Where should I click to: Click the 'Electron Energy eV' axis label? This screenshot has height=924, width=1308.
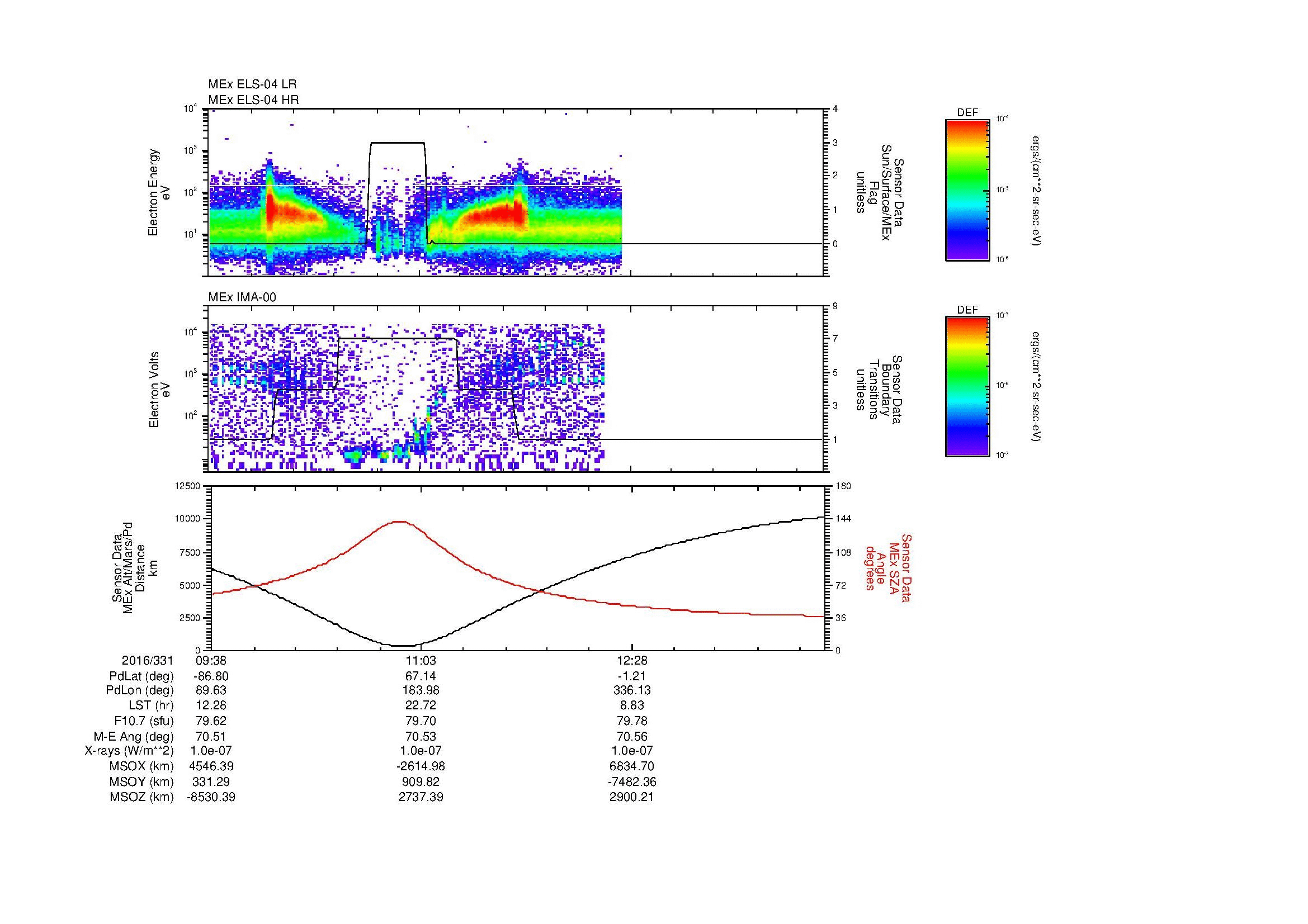pyautogui.click(x=159, y=192)
